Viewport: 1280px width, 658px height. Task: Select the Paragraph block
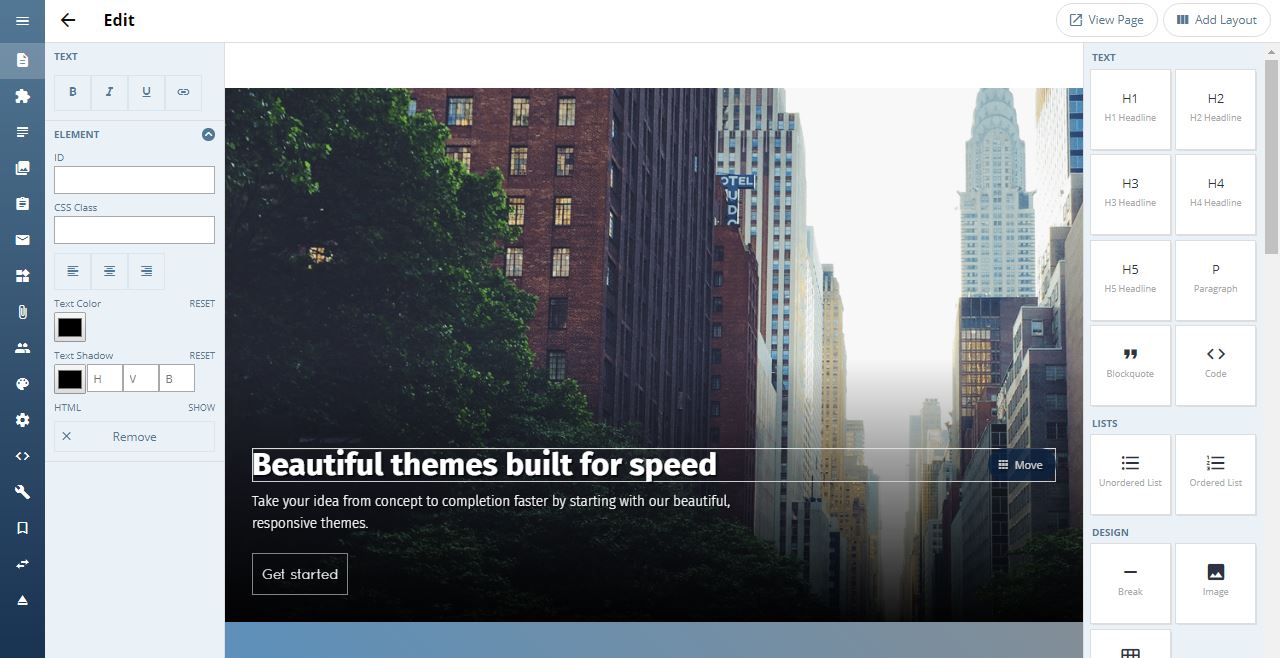tap(1215, 280)
